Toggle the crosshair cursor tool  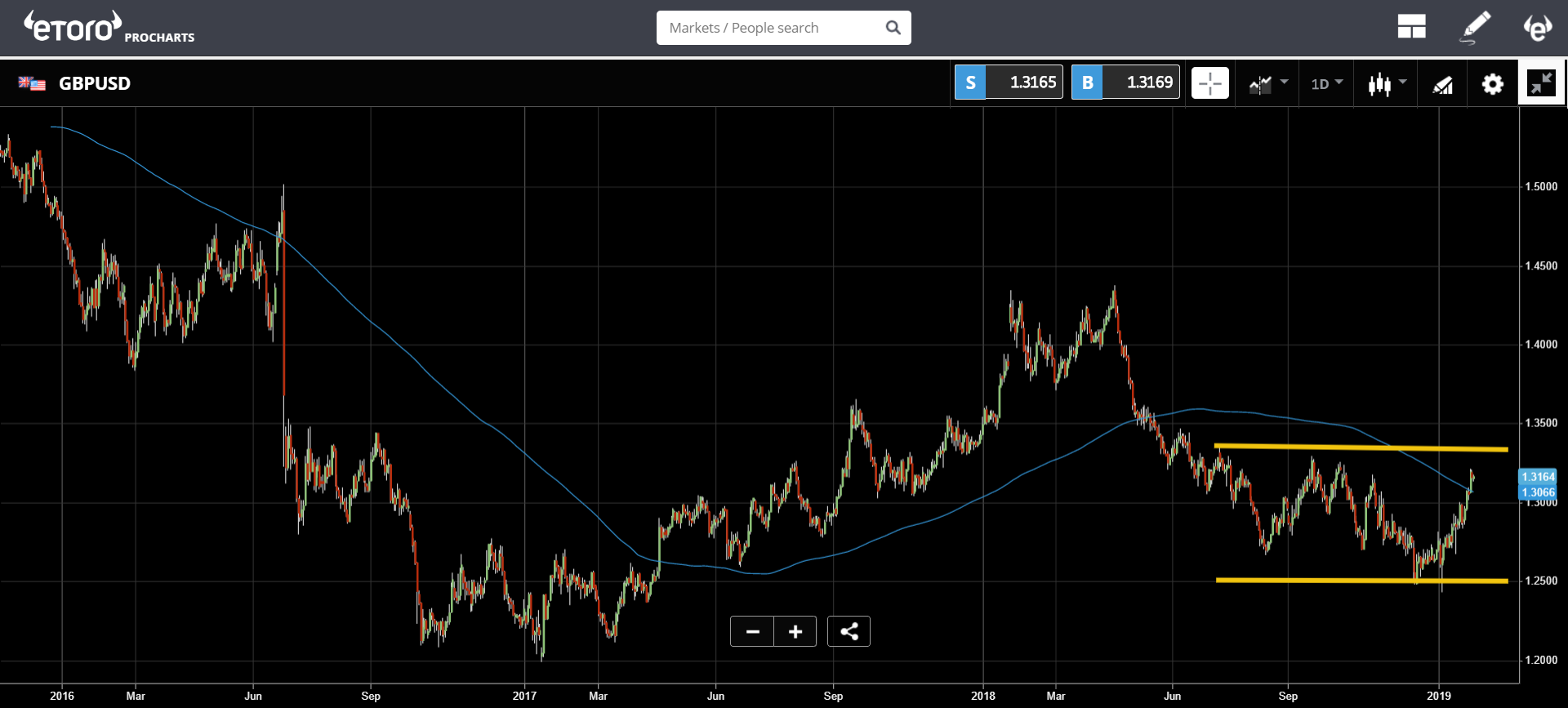(1209, 83)
